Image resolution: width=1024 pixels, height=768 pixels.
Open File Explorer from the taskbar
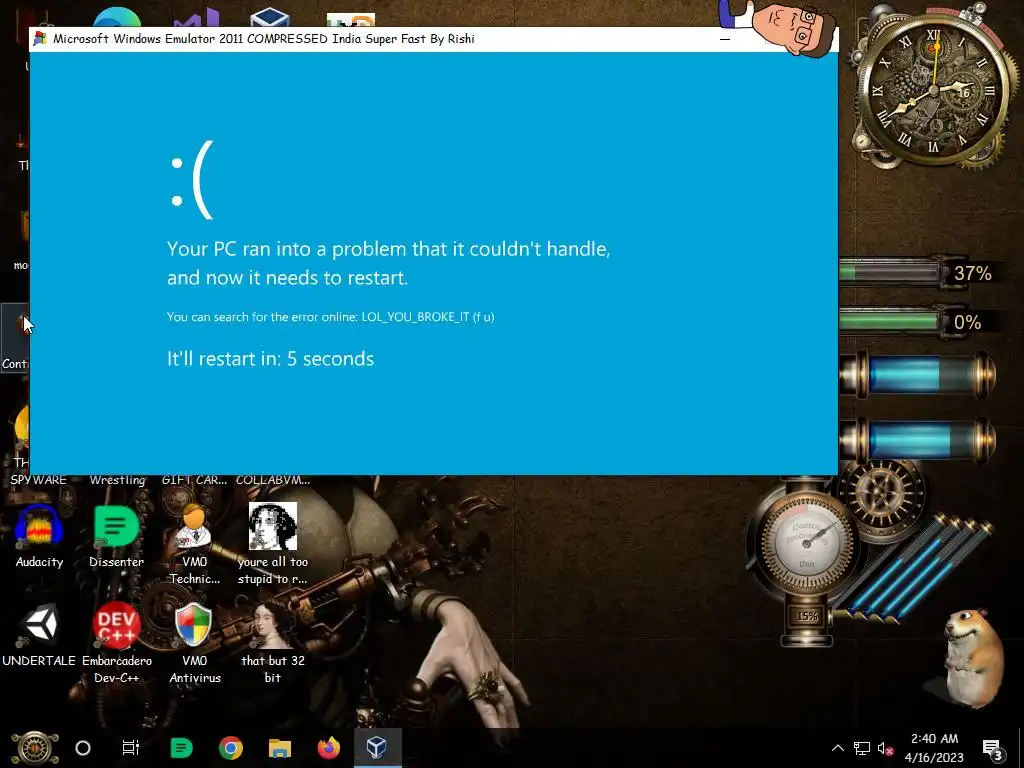point(280,748)
